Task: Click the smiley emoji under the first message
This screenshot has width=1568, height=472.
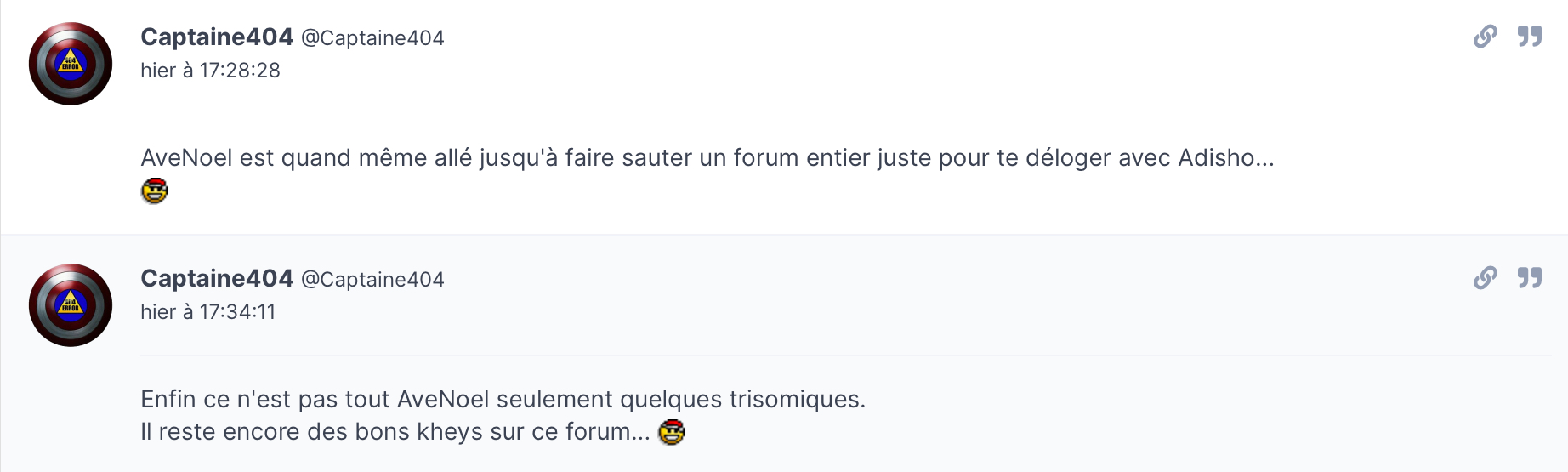Action: coord(154,191)
